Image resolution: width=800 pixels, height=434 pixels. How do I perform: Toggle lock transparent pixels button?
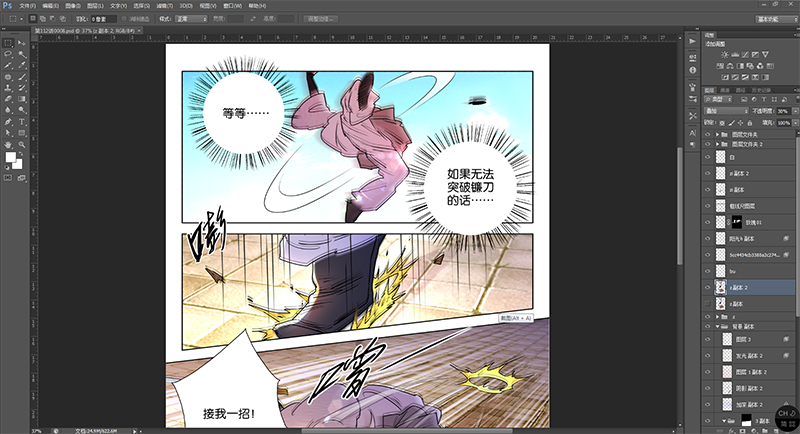point(722,123)
